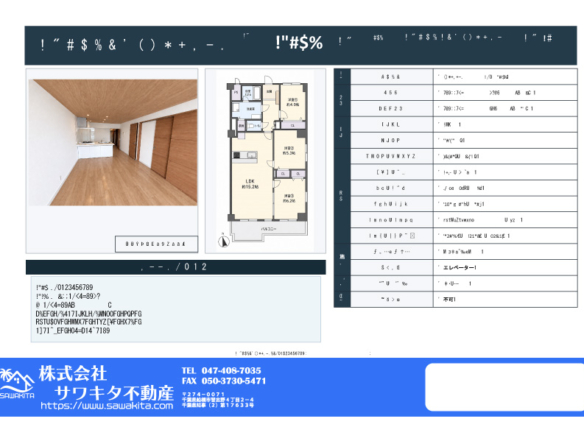Open the apartment floor plan image
The width and height of the screenshot is (584, 438).
[265, 161]
